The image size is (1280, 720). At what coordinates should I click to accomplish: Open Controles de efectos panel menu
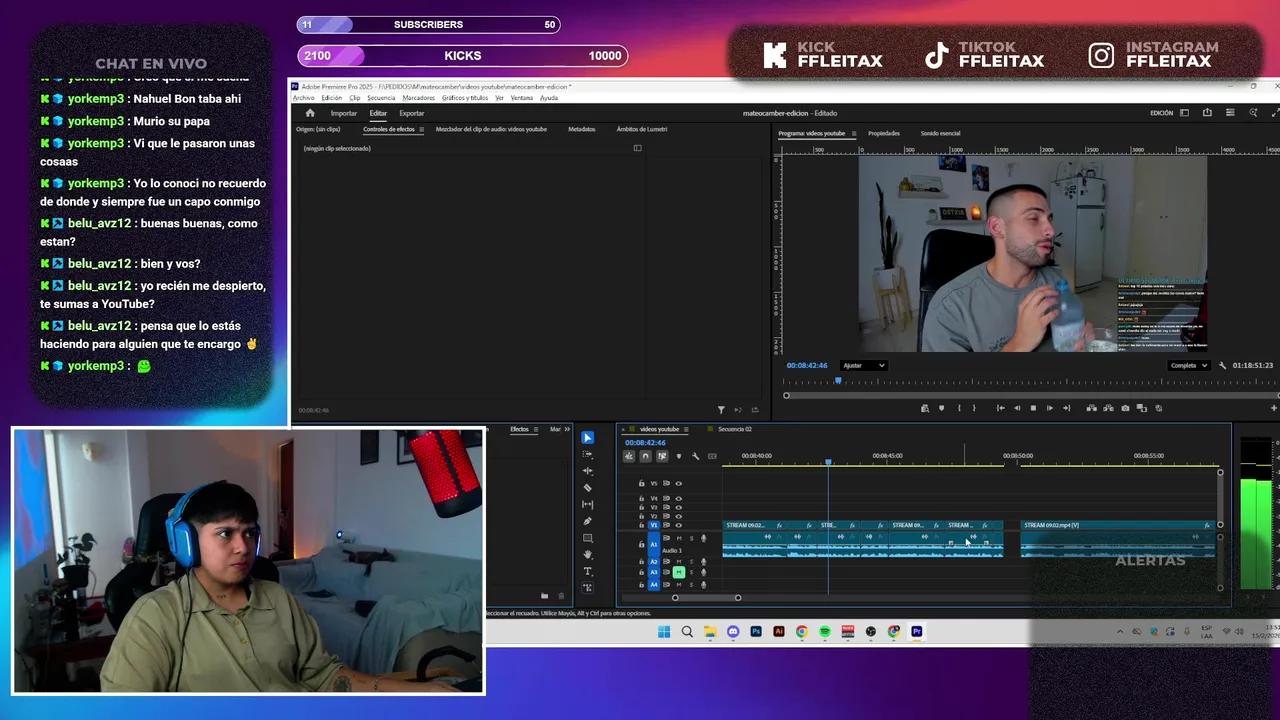(x=421, y=129)
